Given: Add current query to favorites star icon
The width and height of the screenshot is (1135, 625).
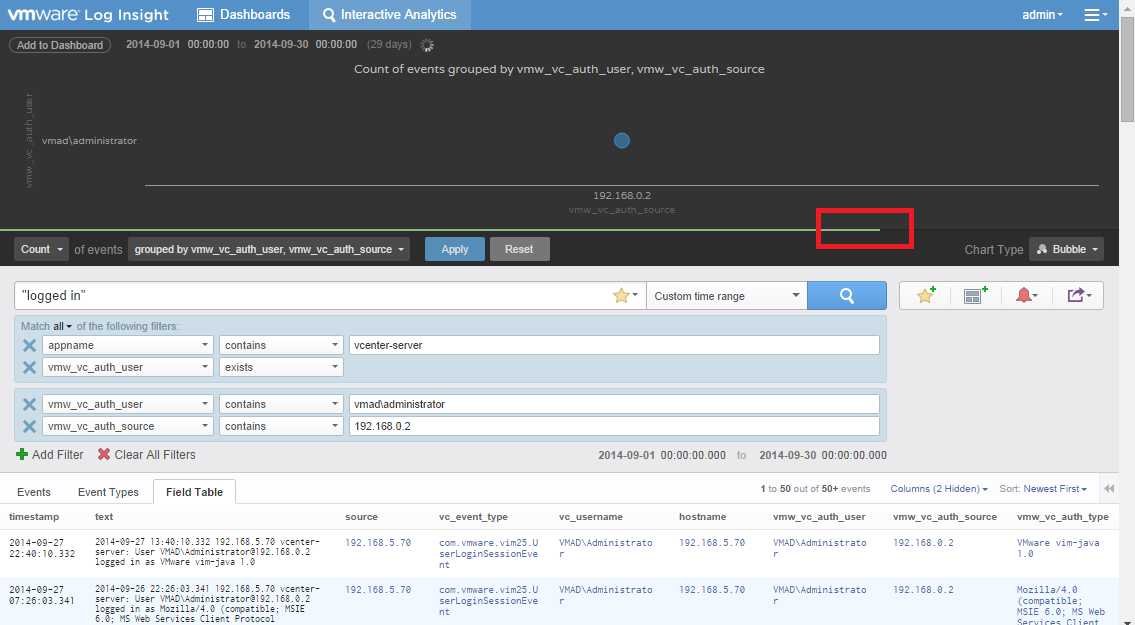Looking at the screenshot, I should [x=926, y=295].
